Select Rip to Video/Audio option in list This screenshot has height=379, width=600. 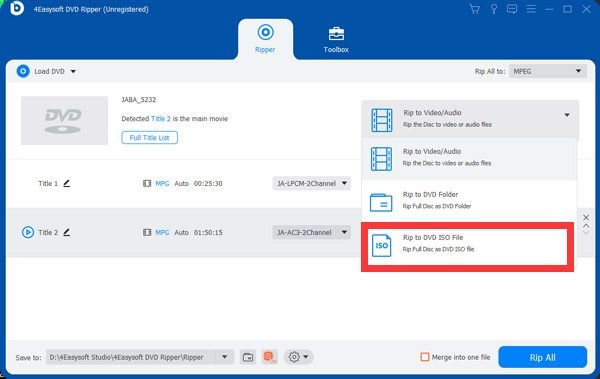coord(469,158)
